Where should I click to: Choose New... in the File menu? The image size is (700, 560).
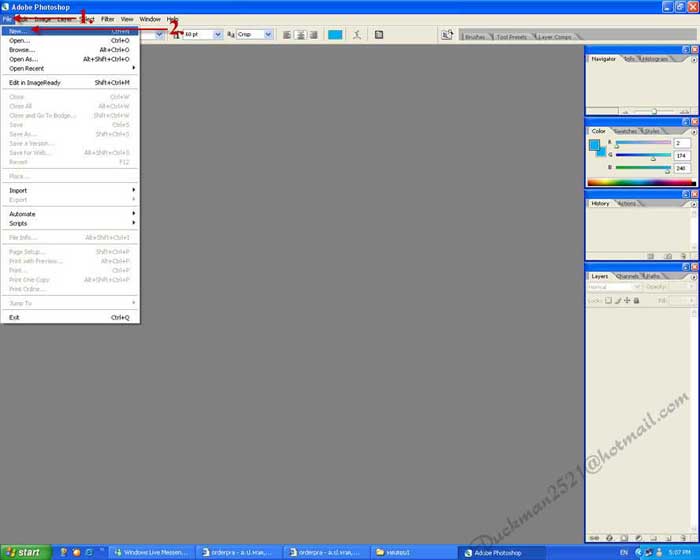coord(70,31)
